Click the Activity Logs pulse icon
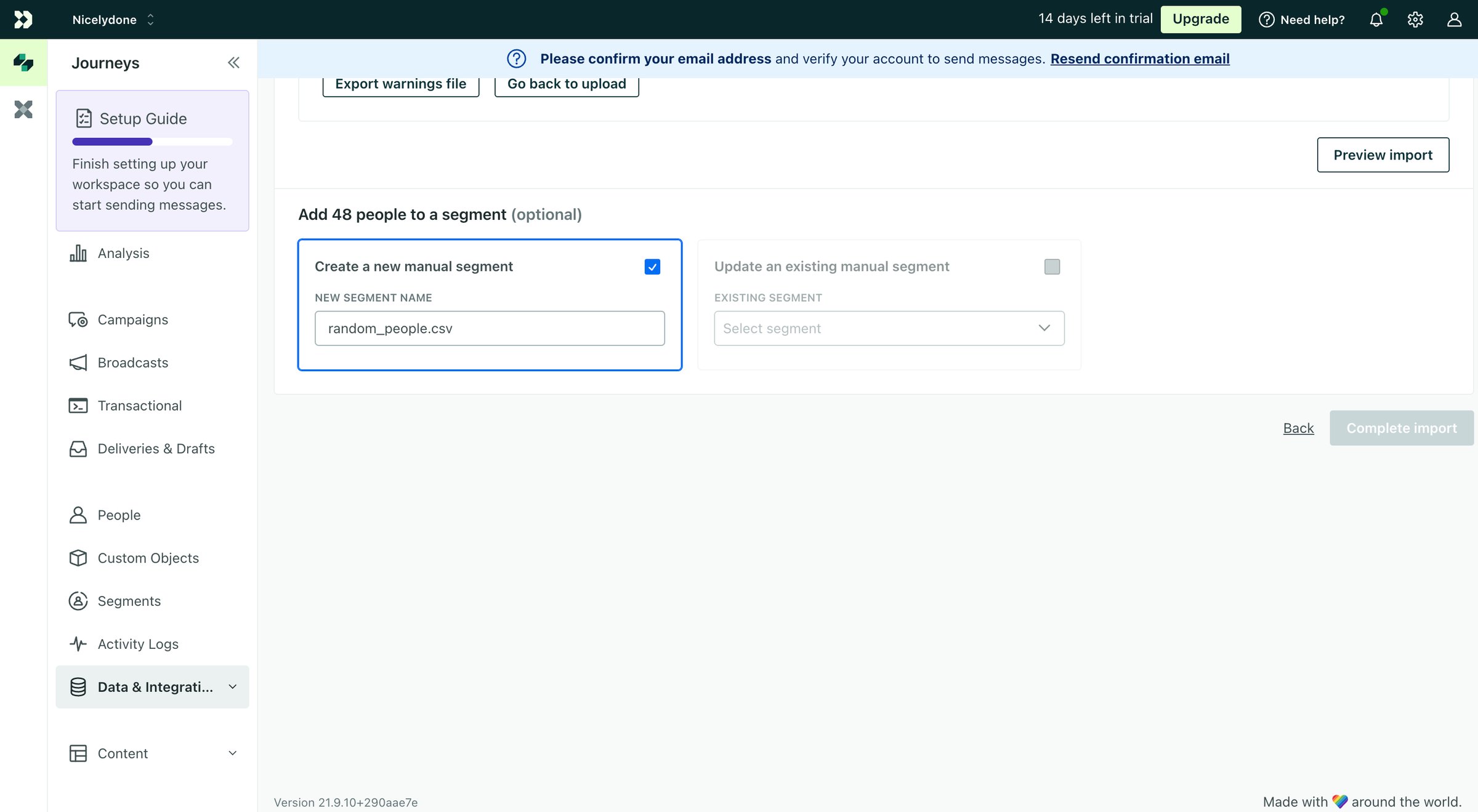Image resolution: width=1478 pixels, height=812 pixels. pyautogui.click(x=78, y=644)
